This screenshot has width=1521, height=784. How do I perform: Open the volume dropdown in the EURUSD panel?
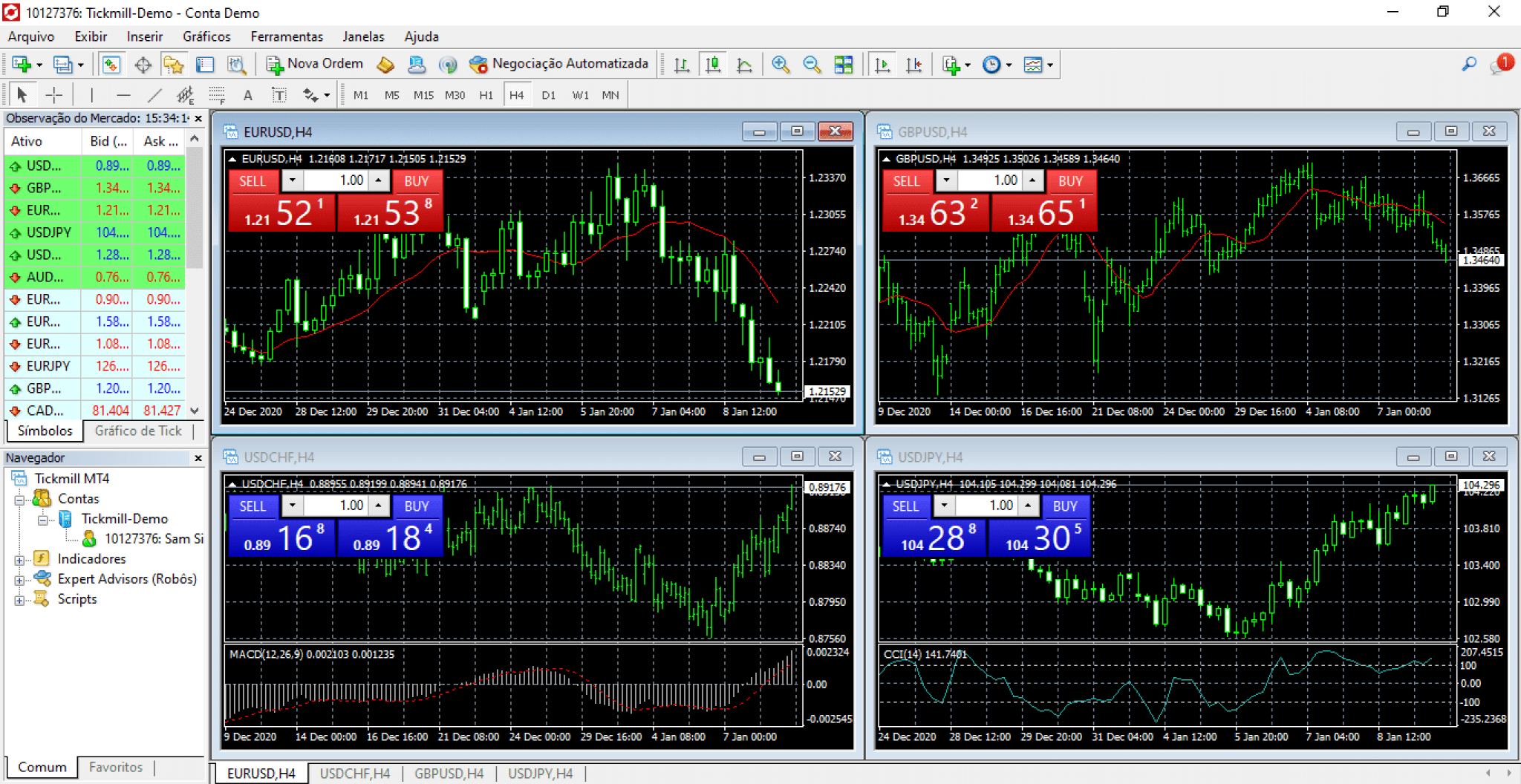click(293, 180)
